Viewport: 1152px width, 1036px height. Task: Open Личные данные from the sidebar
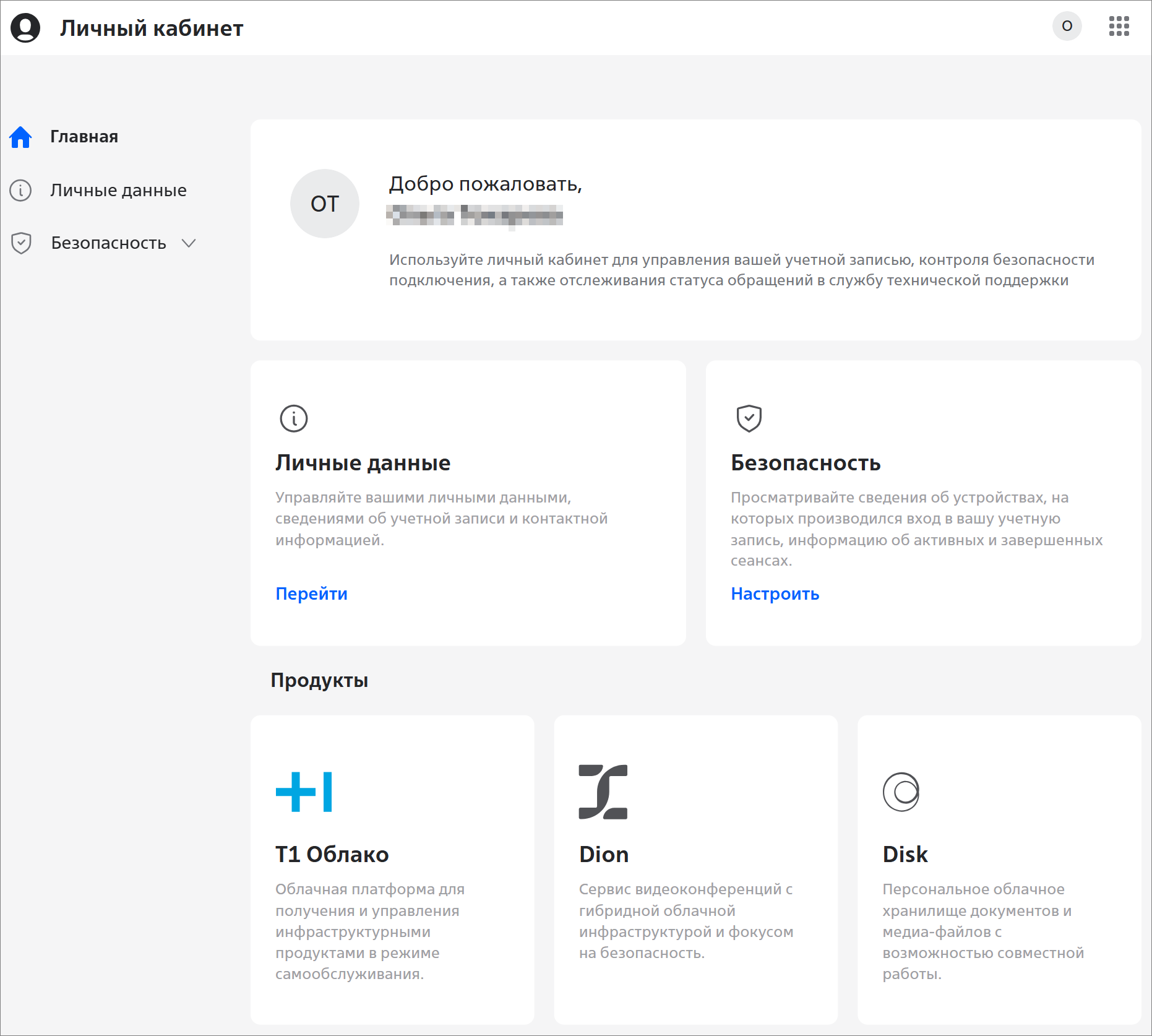click(x=118, y=190)
